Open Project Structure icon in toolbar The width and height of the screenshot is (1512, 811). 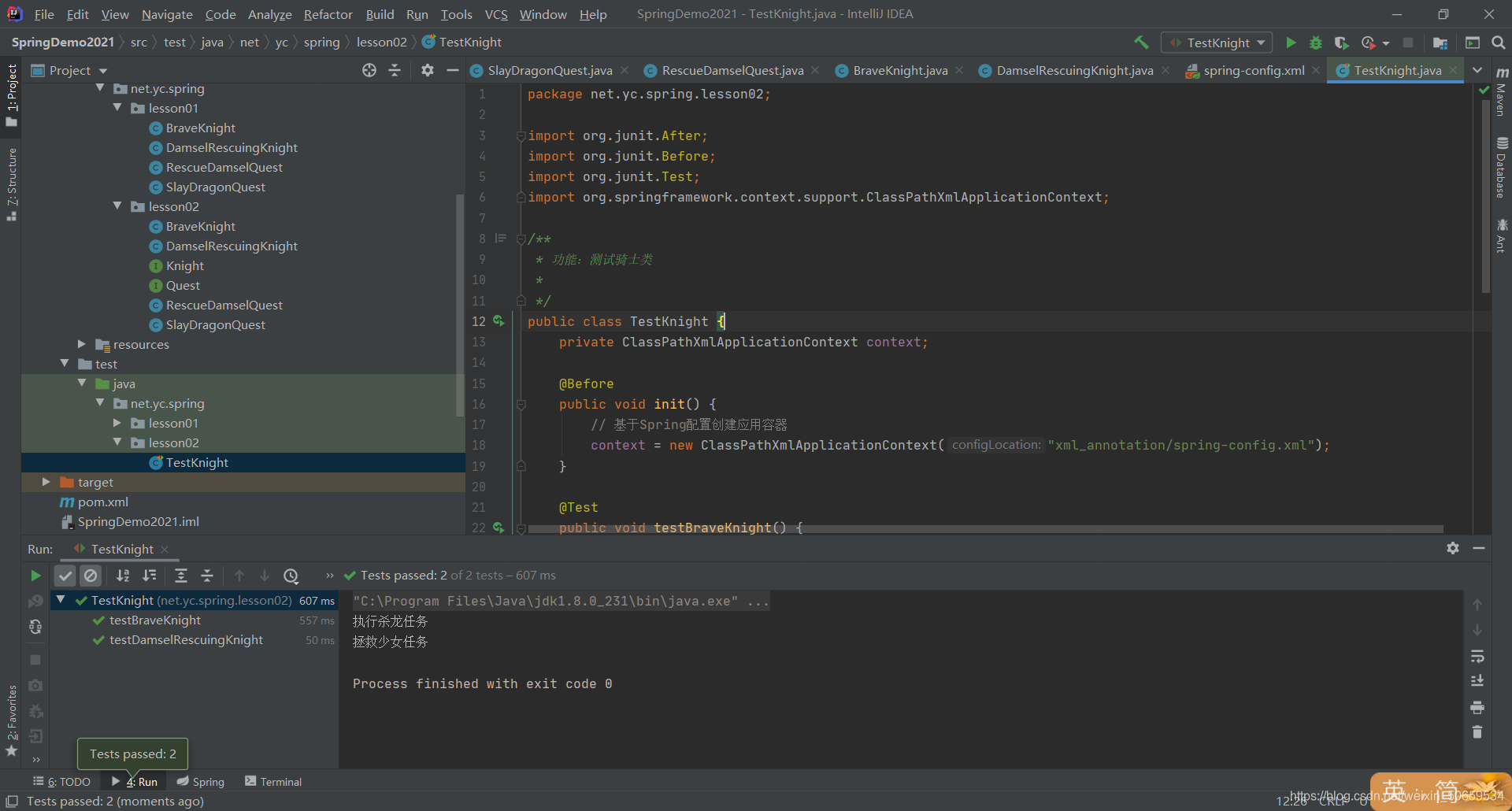(x=1440, y=43)
